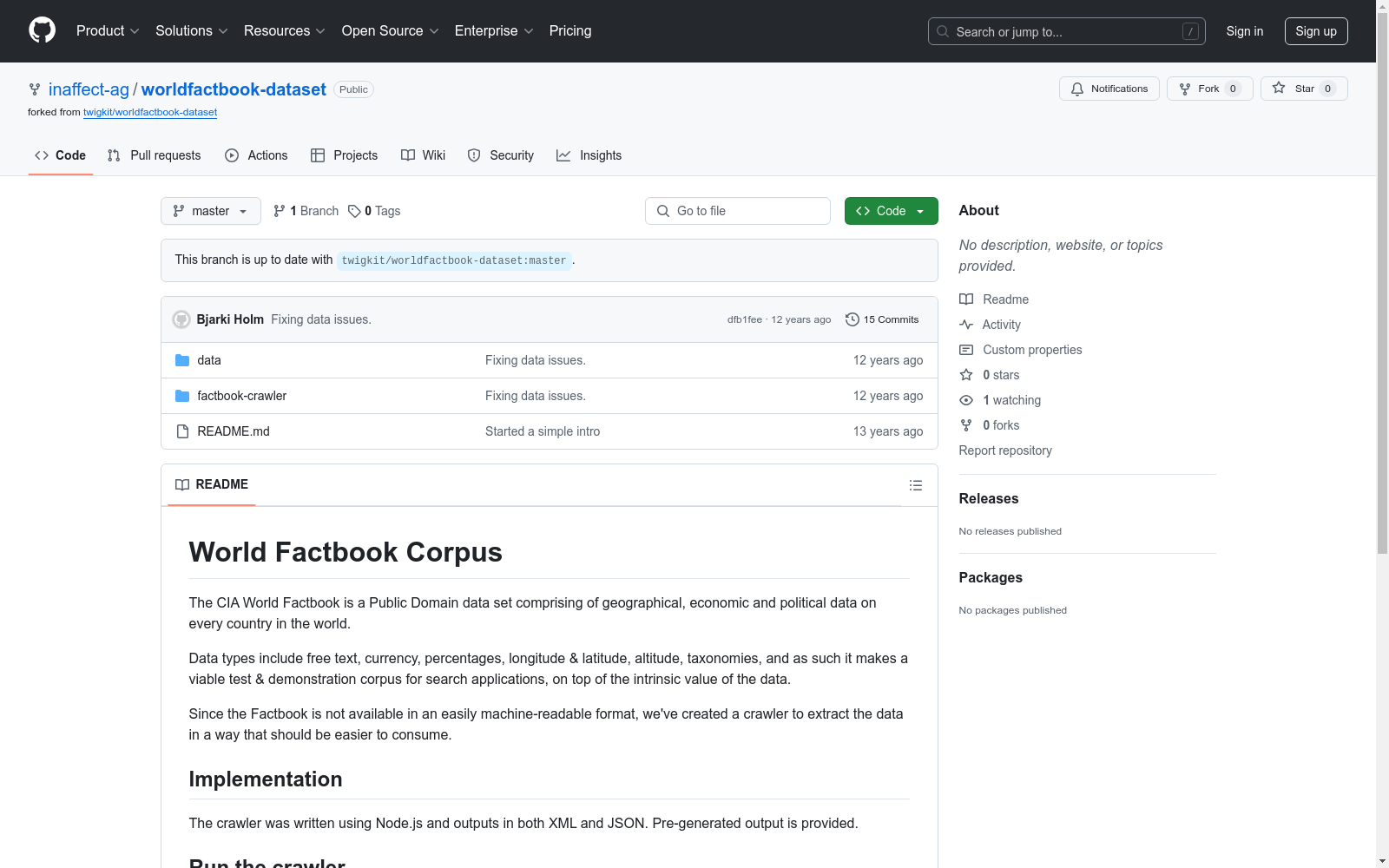Focus the Search or jump to field
This screenshot has width=1389, height=868.
point(1067,31)
